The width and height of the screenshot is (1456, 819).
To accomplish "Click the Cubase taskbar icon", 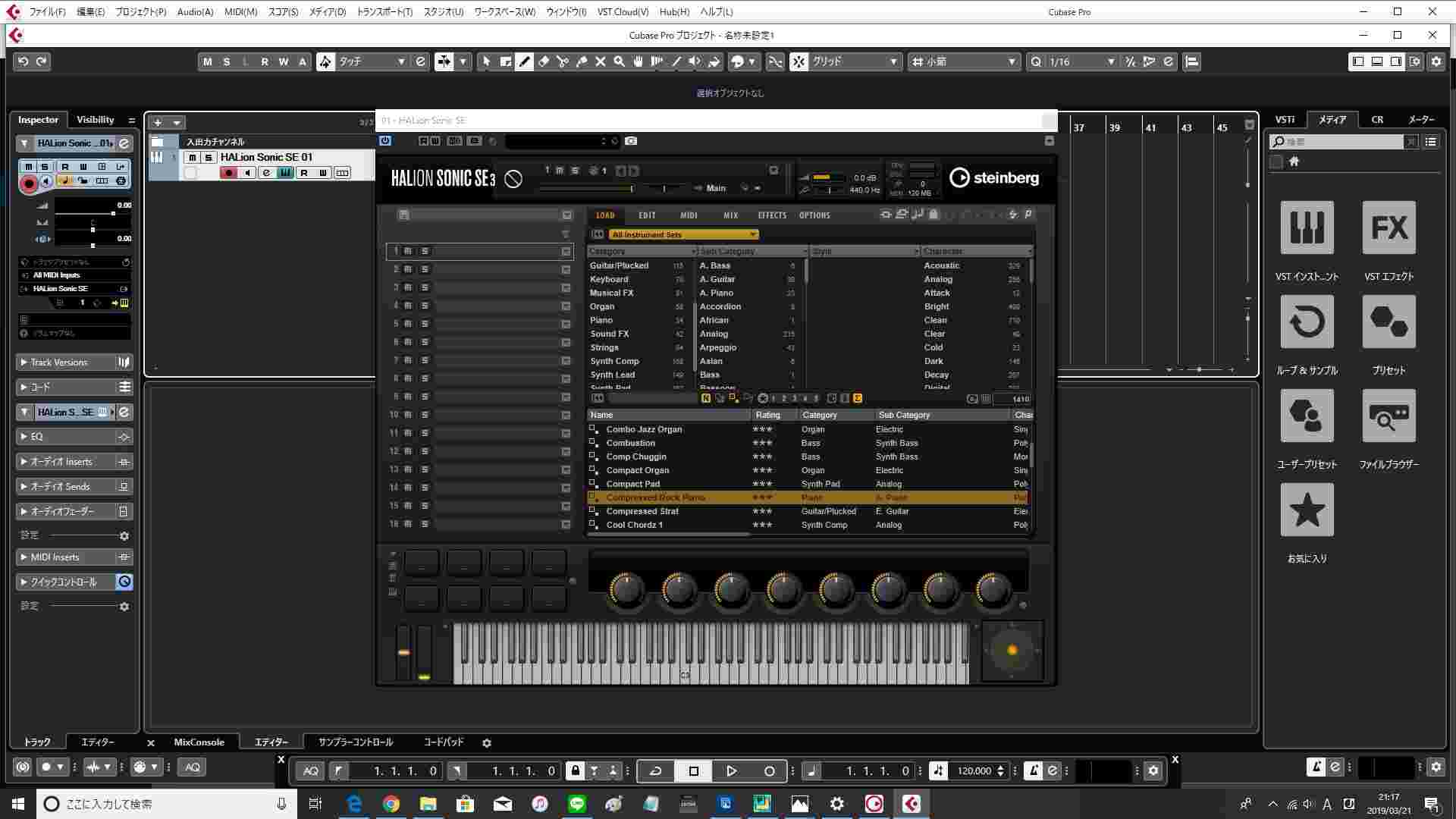I will pos(912,804).
